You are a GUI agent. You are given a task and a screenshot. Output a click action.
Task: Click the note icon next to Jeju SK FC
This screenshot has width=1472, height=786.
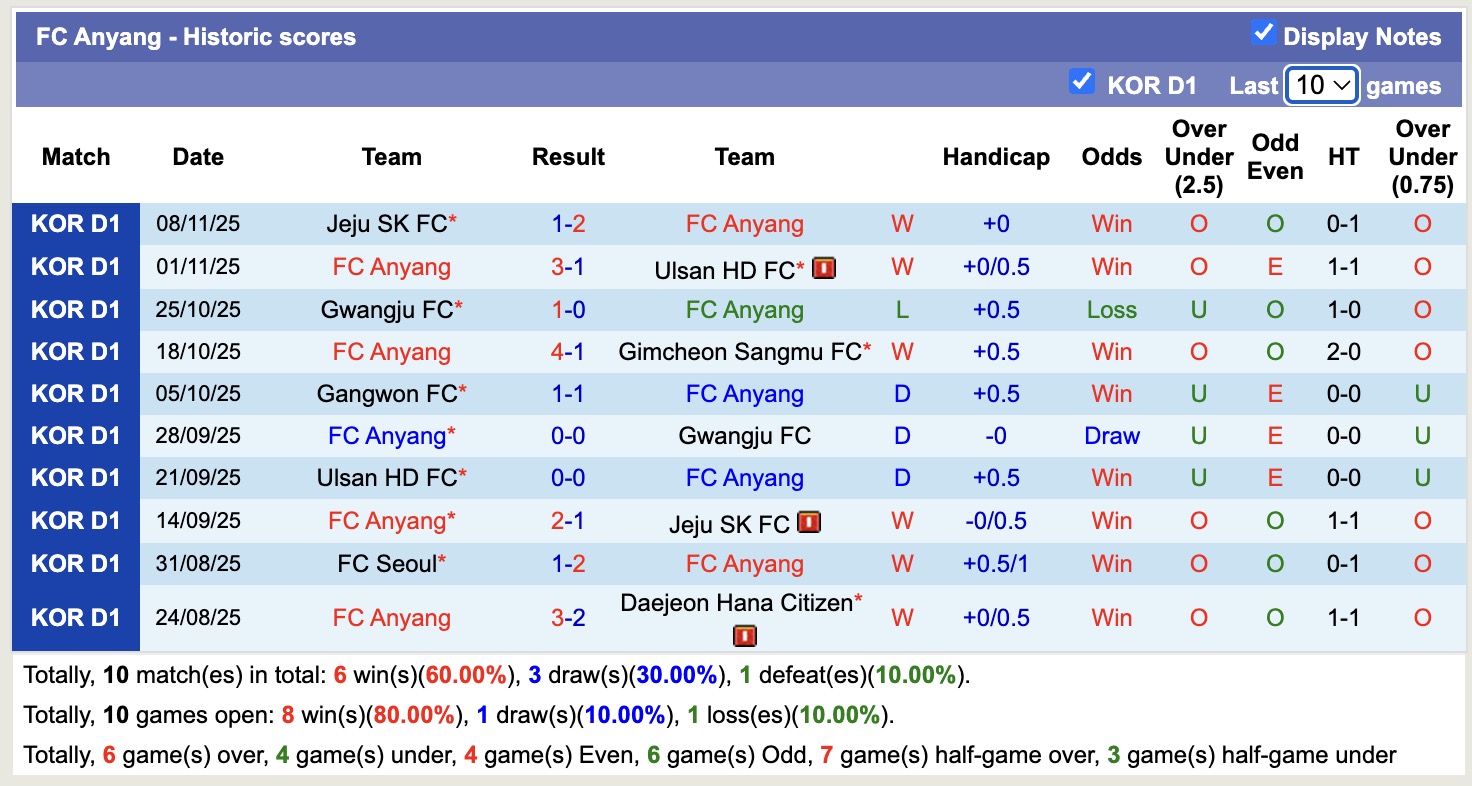[x=810, y=521]
